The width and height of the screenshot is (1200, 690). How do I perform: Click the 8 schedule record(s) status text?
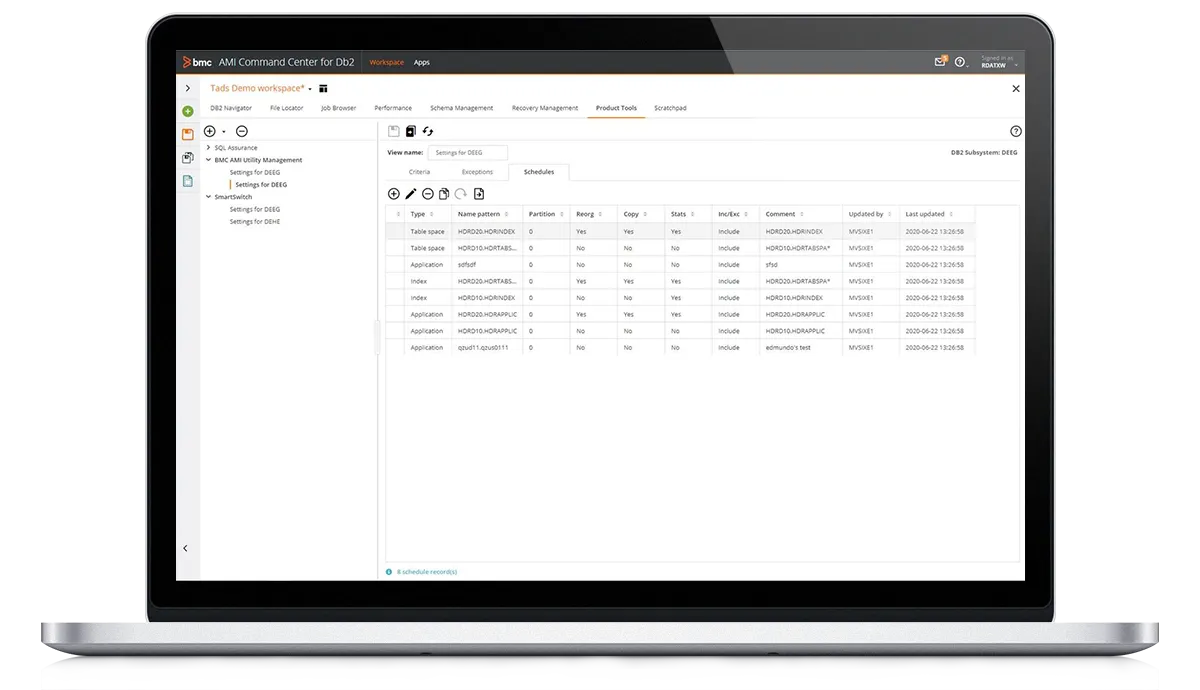pyautogui.click(x=427, y=572)
